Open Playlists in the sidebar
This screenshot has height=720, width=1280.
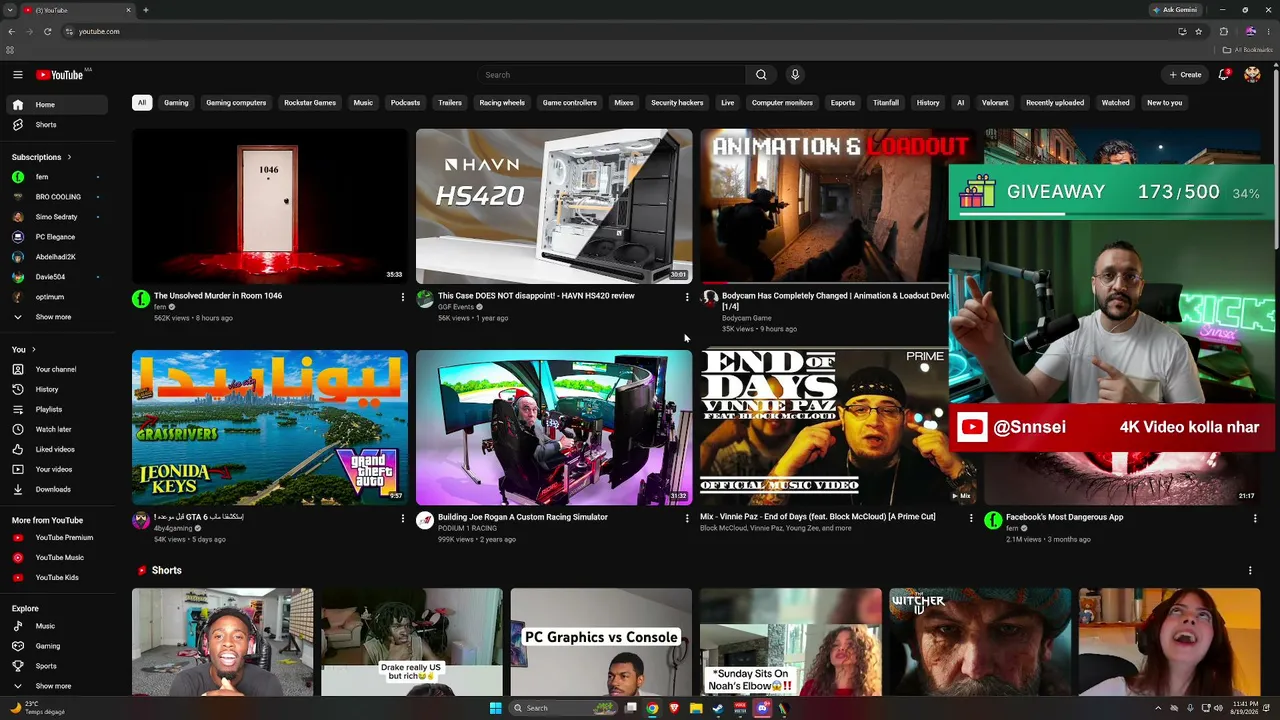[x=57, y=409]
